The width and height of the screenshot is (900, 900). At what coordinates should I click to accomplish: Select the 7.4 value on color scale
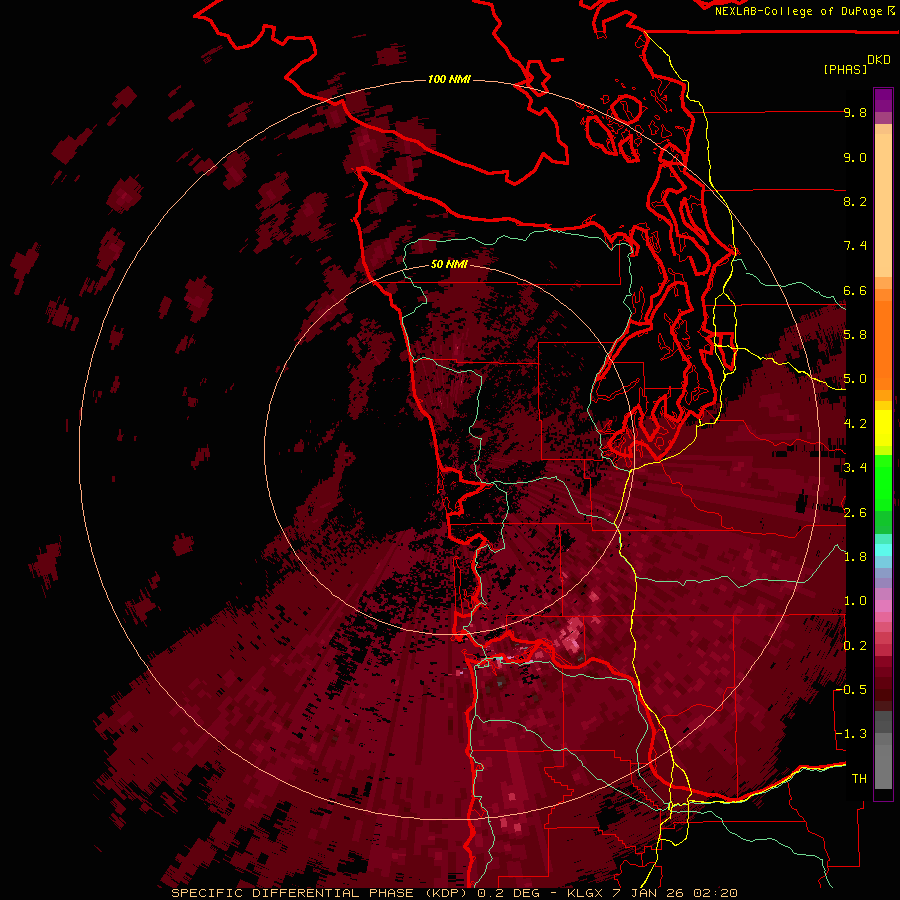tap(855, 246)
